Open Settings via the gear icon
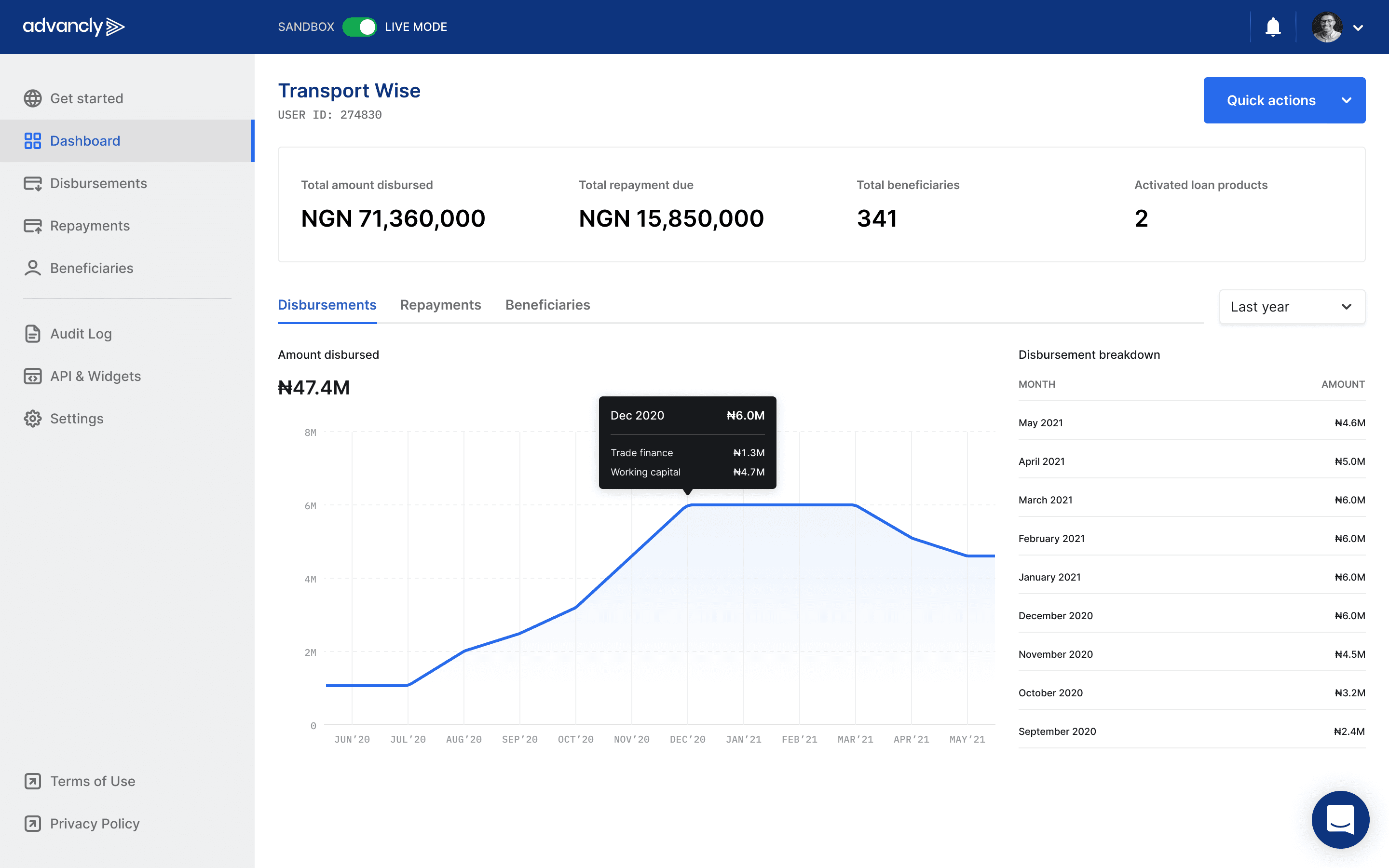The width and height of the screenshot is (1389, 868). pos(33,419)
